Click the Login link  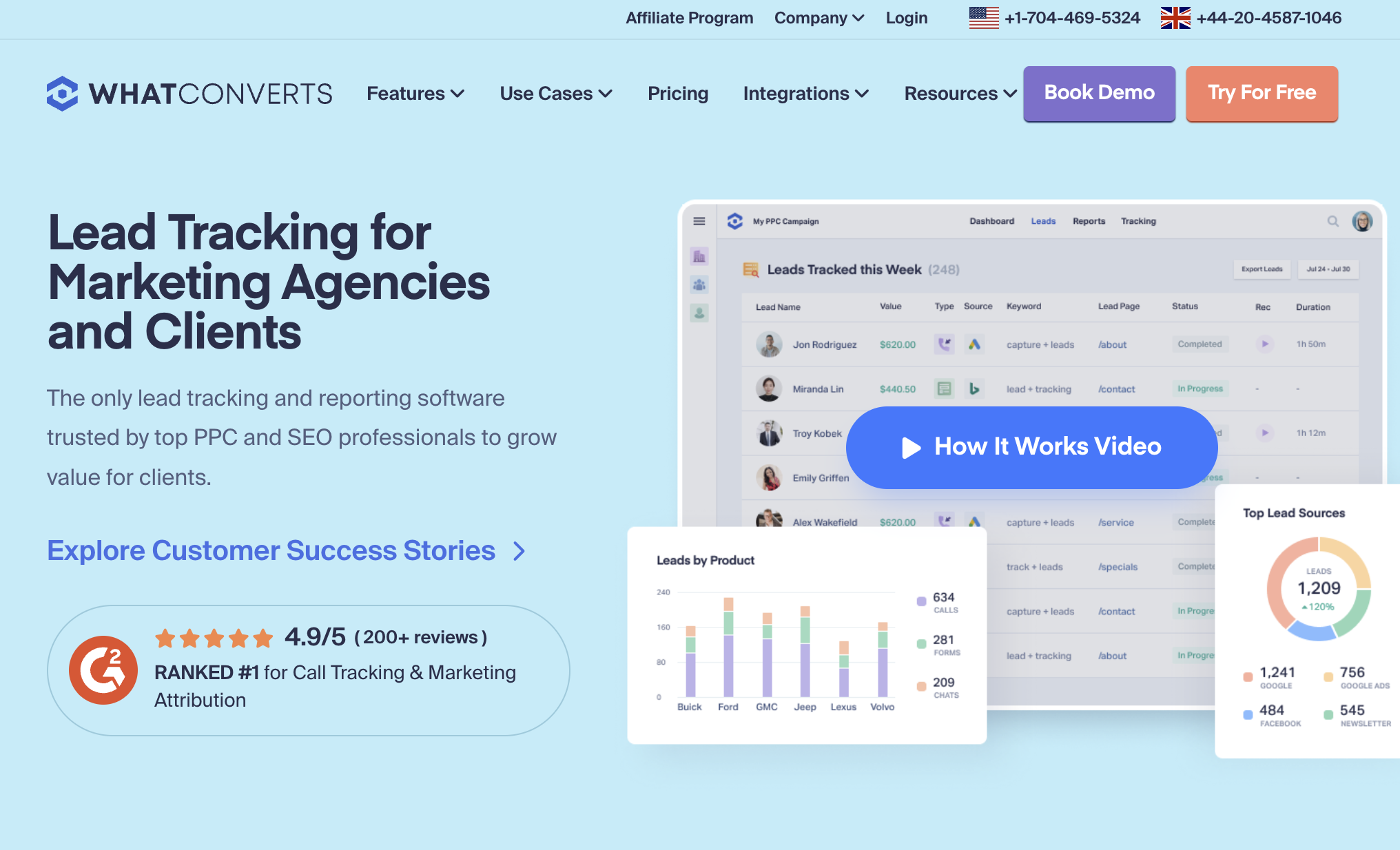(907, 18)
